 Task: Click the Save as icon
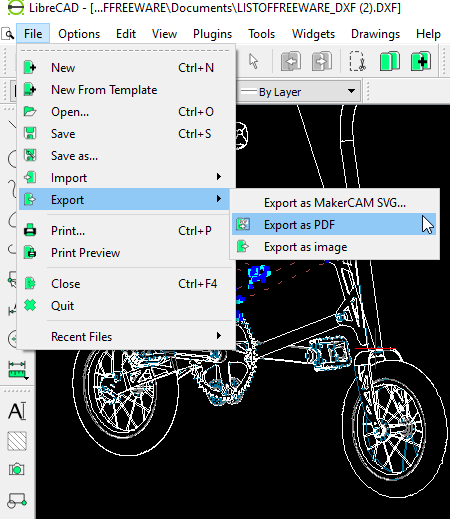pos(30,155)
